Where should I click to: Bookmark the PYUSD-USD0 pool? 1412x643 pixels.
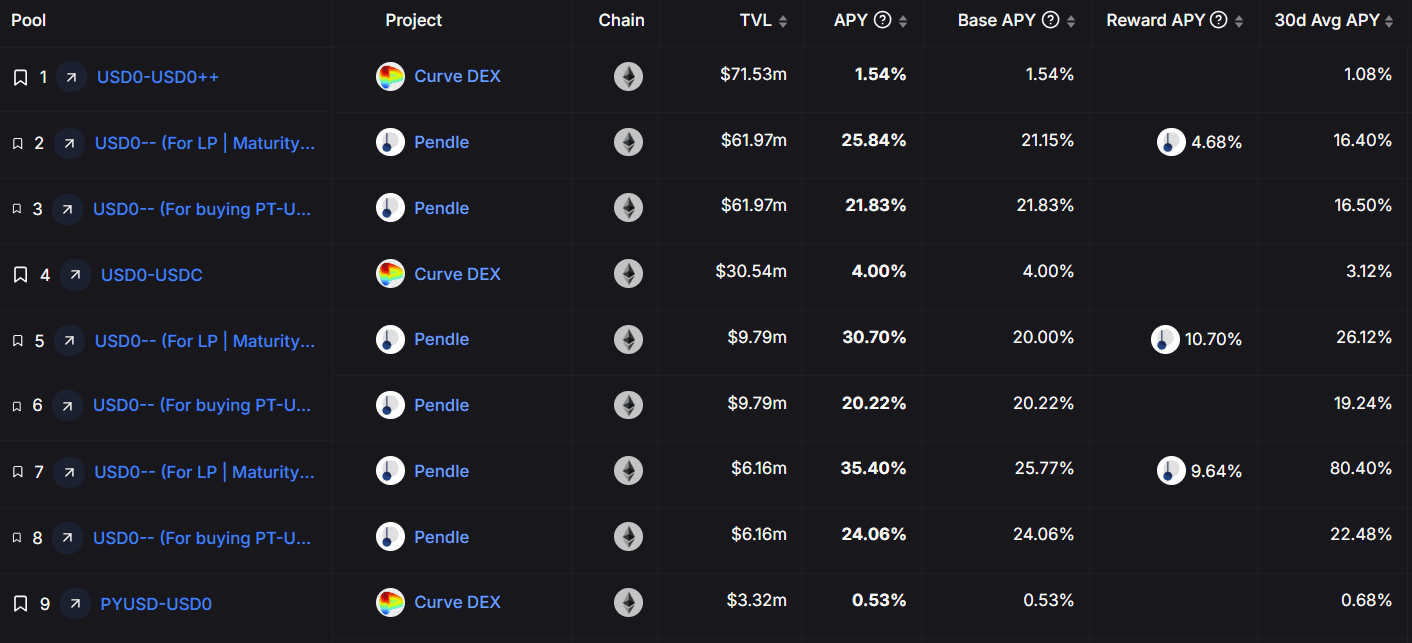click(20, 604)
